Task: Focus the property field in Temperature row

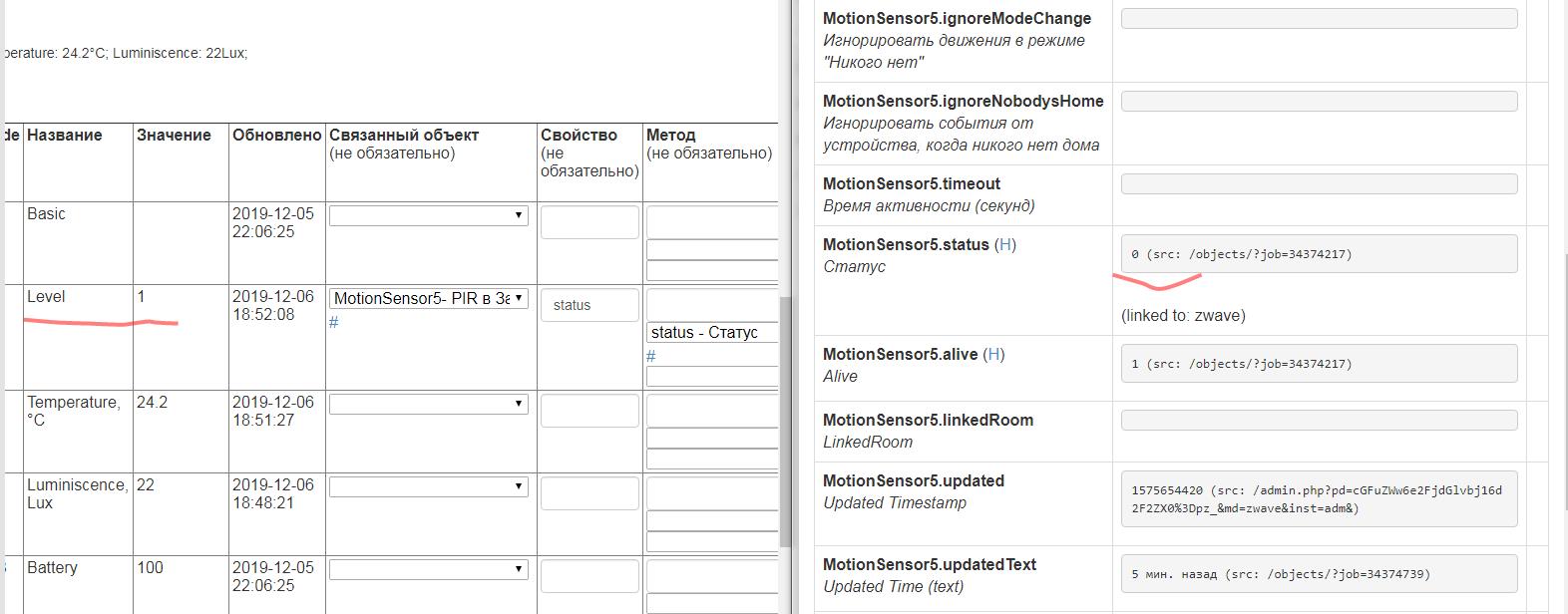Action: coord(589,411)
